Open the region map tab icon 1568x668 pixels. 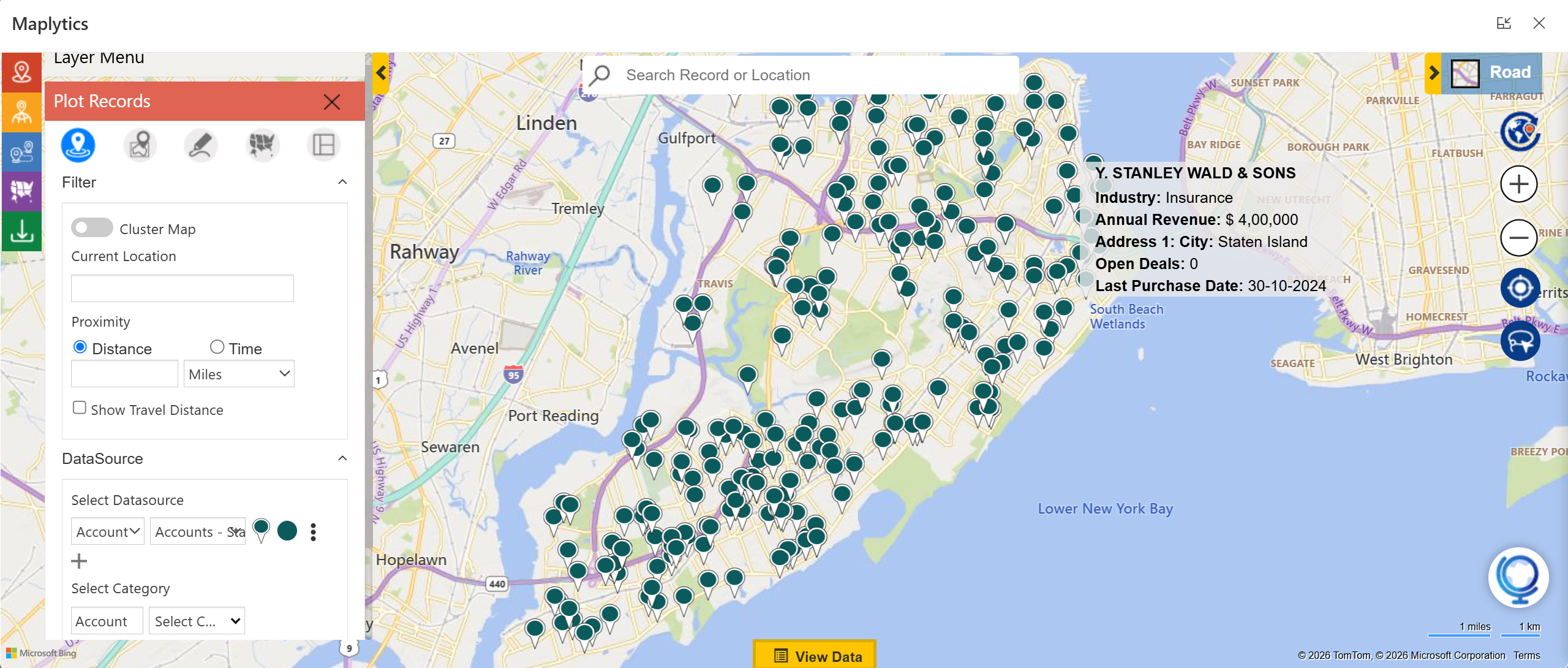click(263, 145)
